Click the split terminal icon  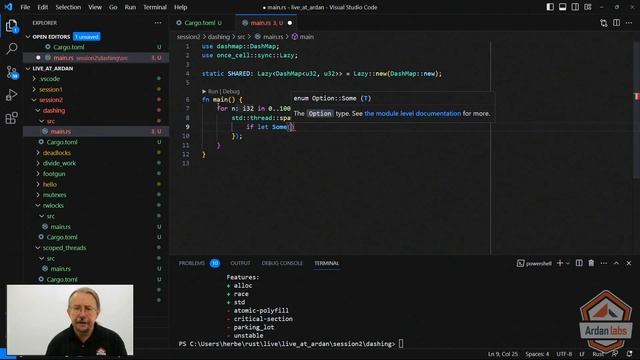point(579,263)
